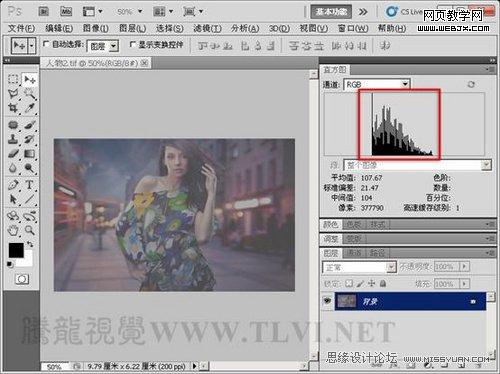Open the Filter menu
500x374 pixels.
[207, 28]
